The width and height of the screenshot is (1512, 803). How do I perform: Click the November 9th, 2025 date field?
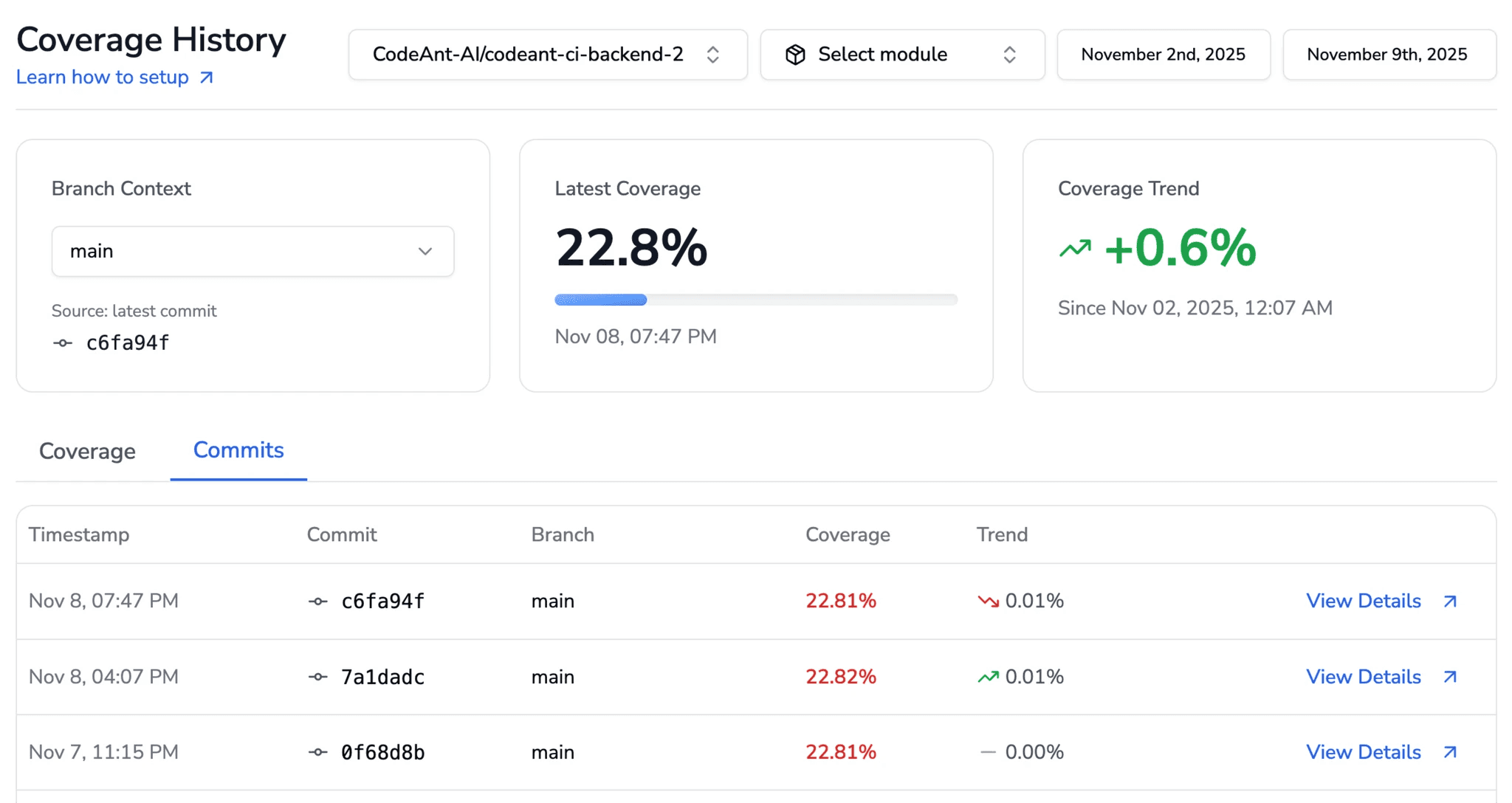click(1388, 54)
